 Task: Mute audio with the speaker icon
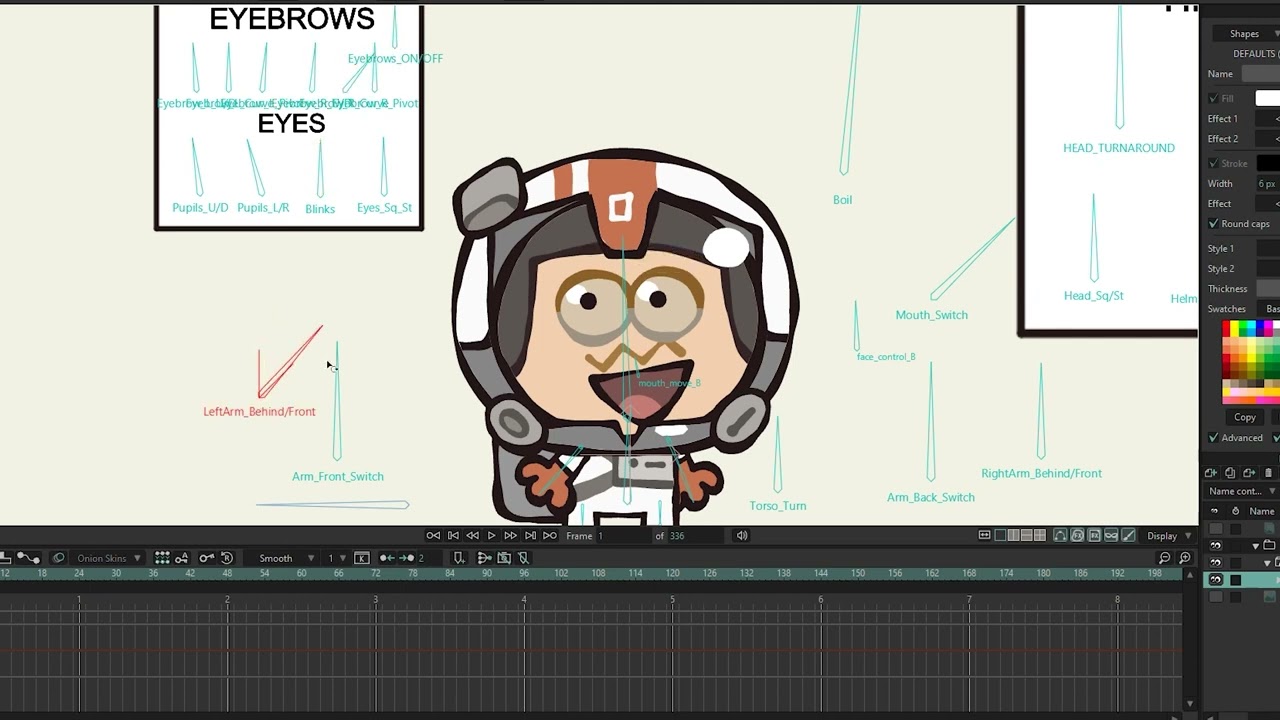point(742,536)
